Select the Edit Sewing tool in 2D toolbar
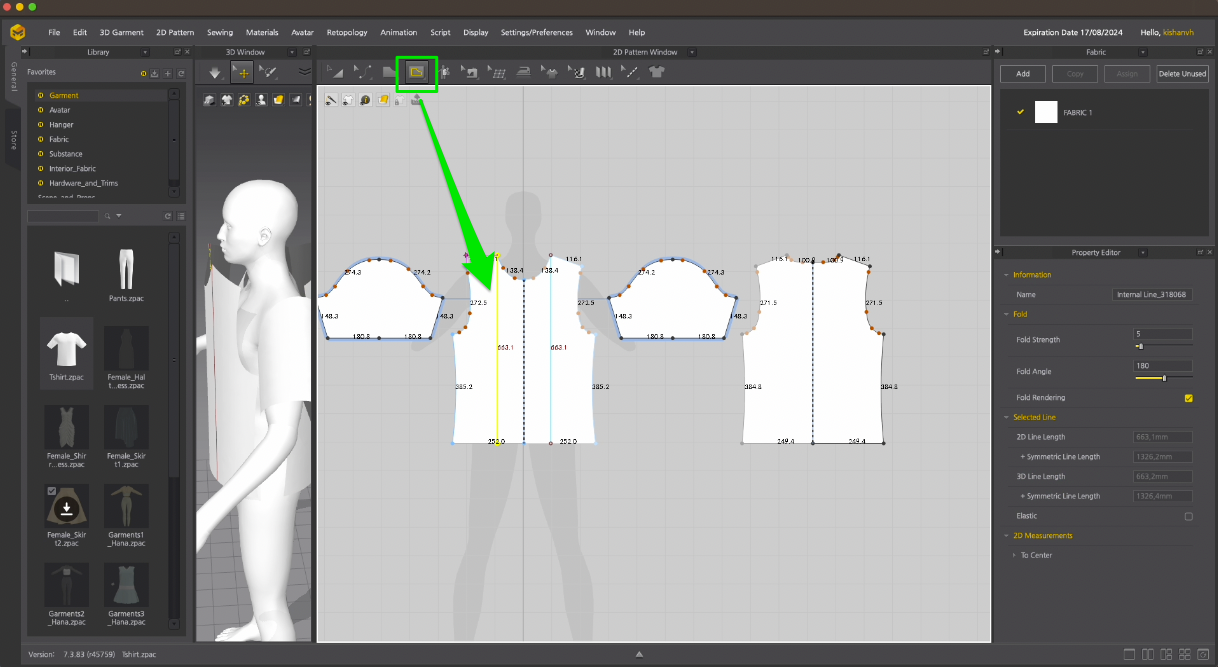Image resolution: width=1218 pixels, height=667 pixels. pyautogui.click(x=469, y=72)
